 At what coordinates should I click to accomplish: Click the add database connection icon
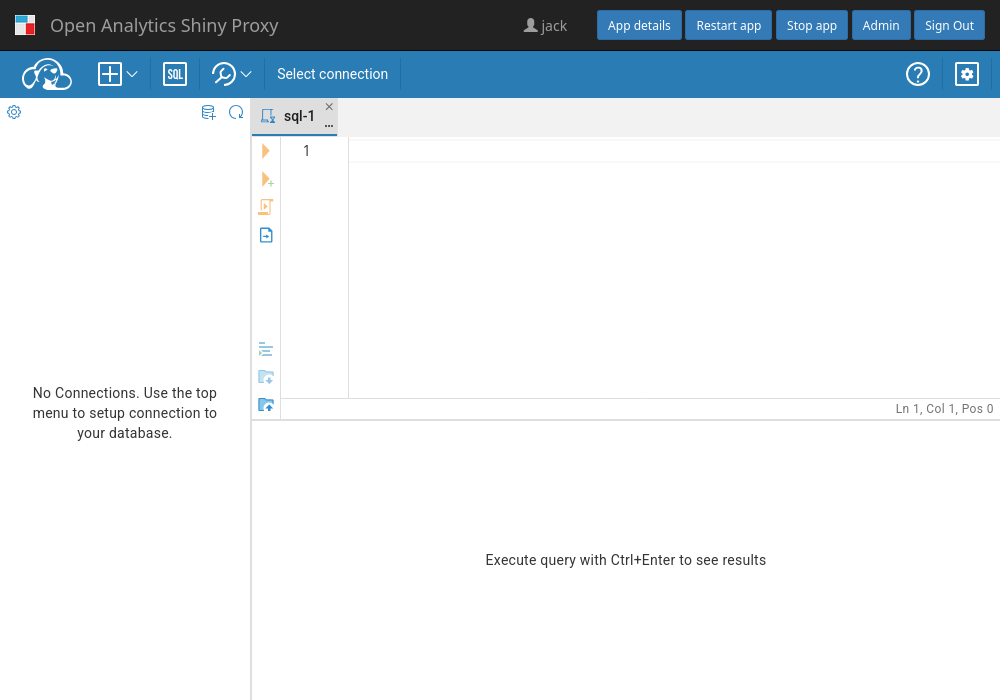click(209, 113)
